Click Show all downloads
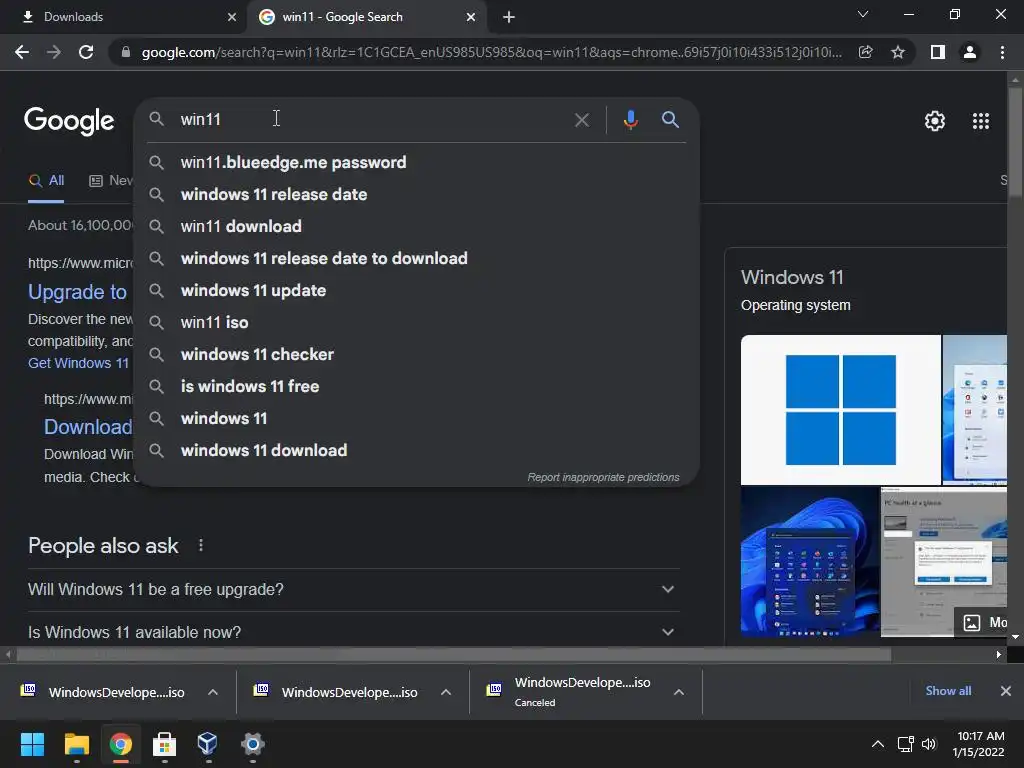 point(948,691)
